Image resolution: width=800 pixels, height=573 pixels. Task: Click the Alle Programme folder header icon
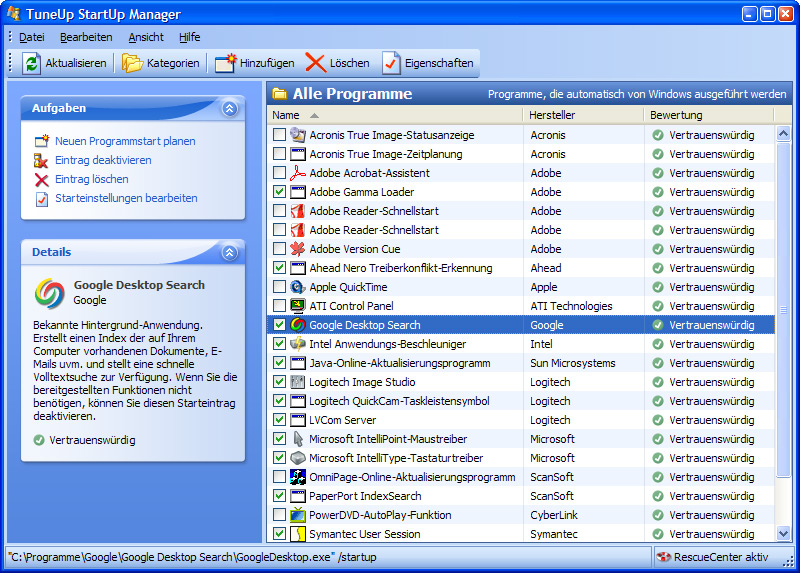279,93
